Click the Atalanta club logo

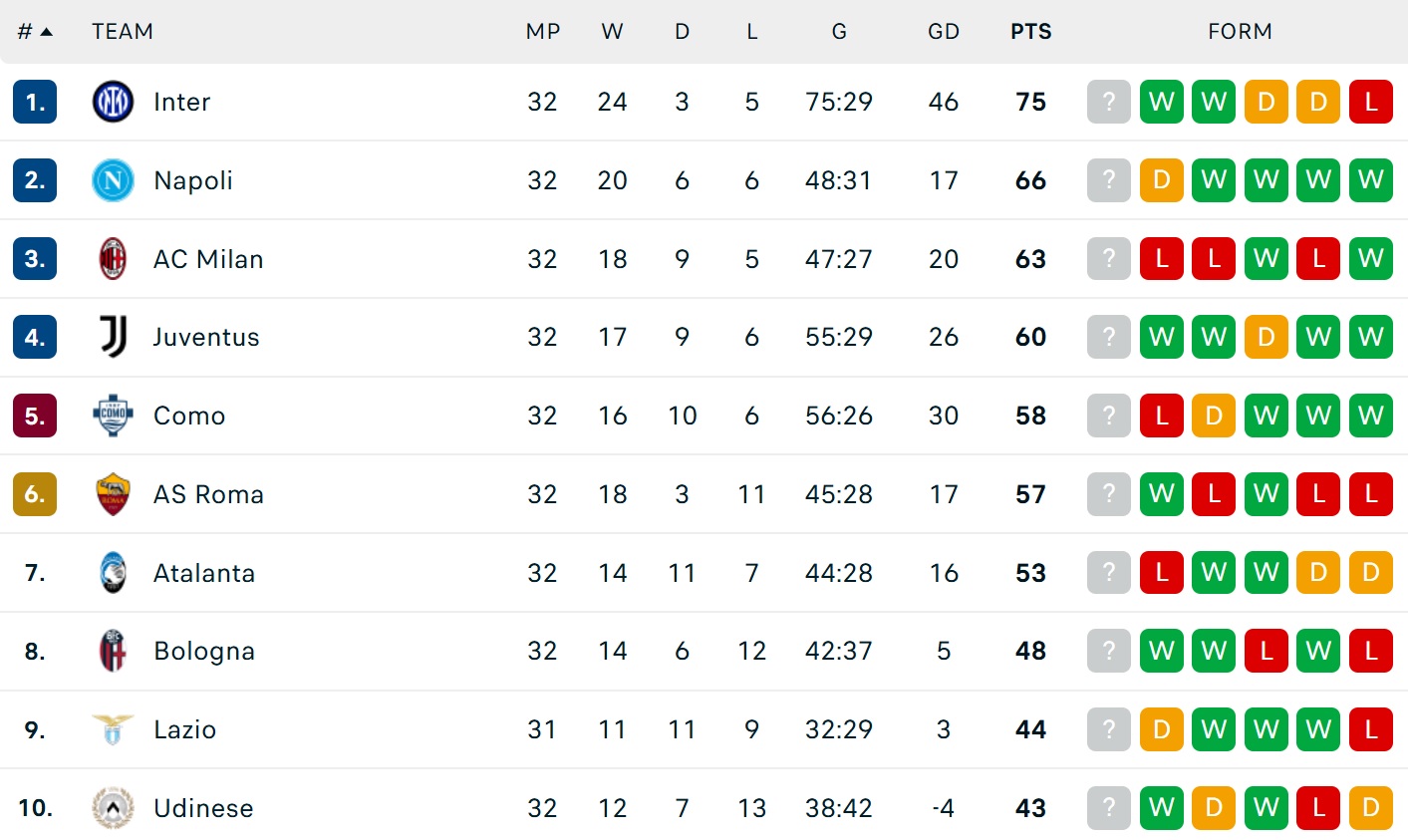pyautogui.click(x=113, y=573)
